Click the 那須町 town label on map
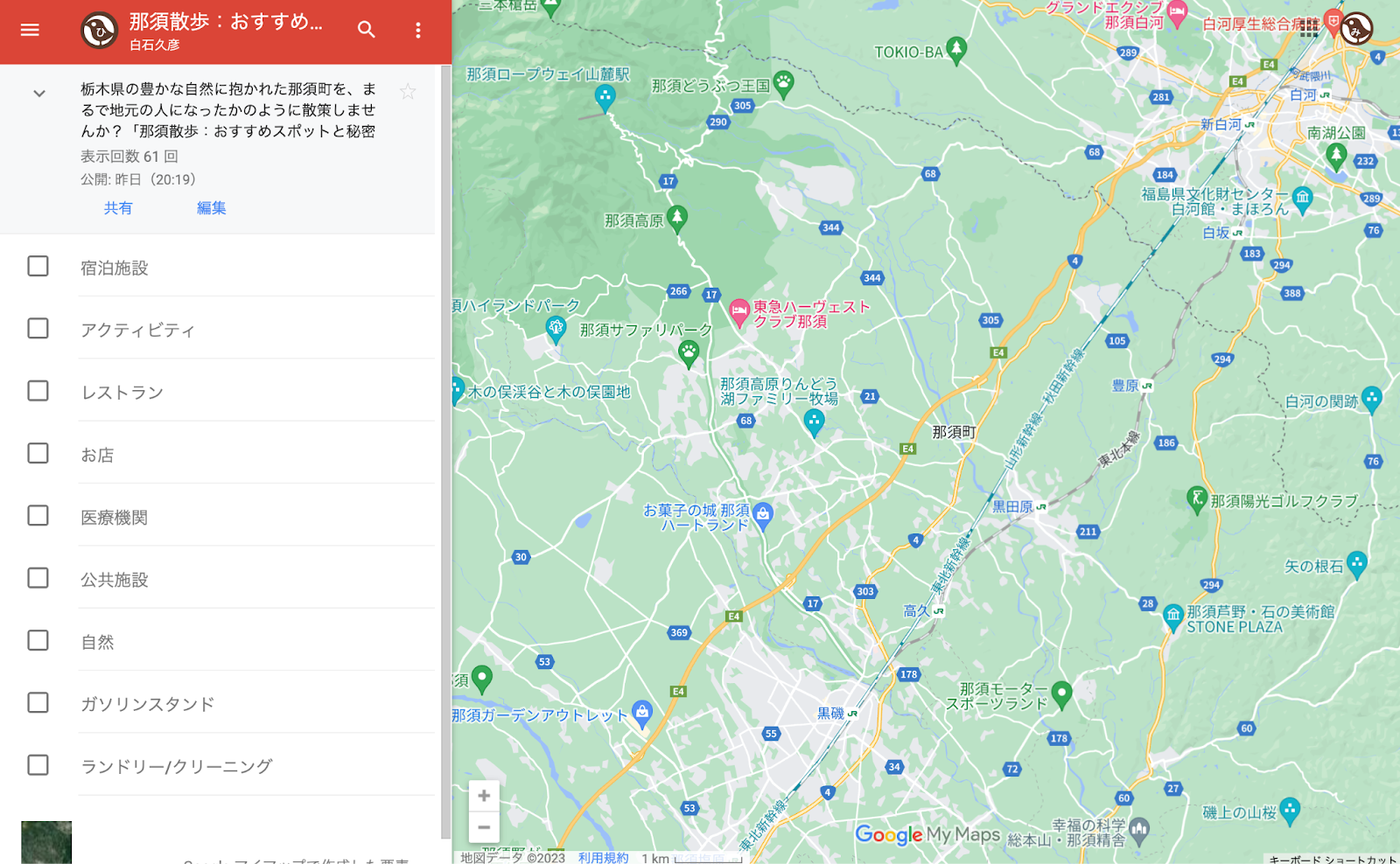Image resolution: width=1400 pixels, height=864 pixels. 954,432
